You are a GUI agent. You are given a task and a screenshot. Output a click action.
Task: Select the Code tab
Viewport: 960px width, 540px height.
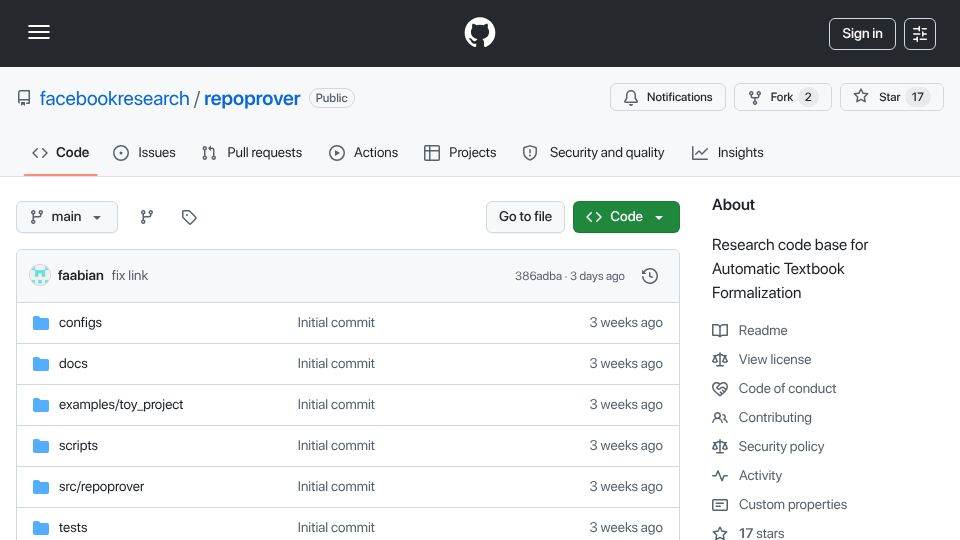[x=61, y=152]
